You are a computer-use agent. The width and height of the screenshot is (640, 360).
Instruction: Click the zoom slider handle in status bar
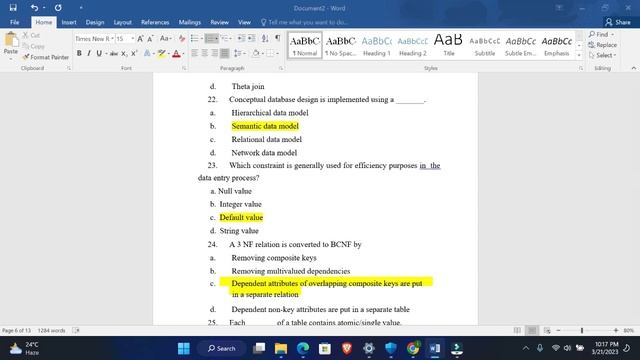(x=582, y=330)
